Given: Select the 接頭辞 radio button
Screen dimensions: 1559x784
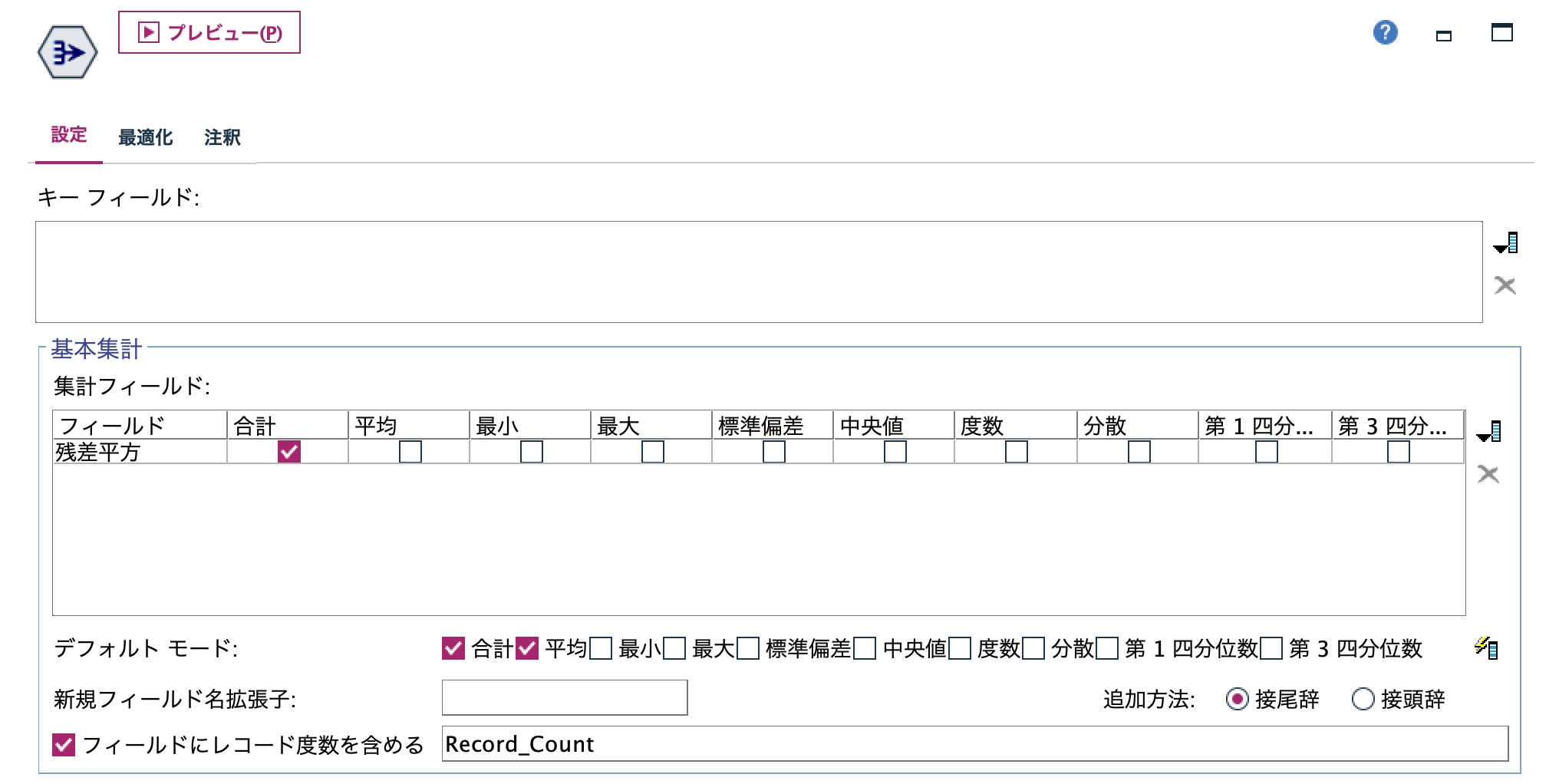Looking at the screenshot, I should (1363, 699).
